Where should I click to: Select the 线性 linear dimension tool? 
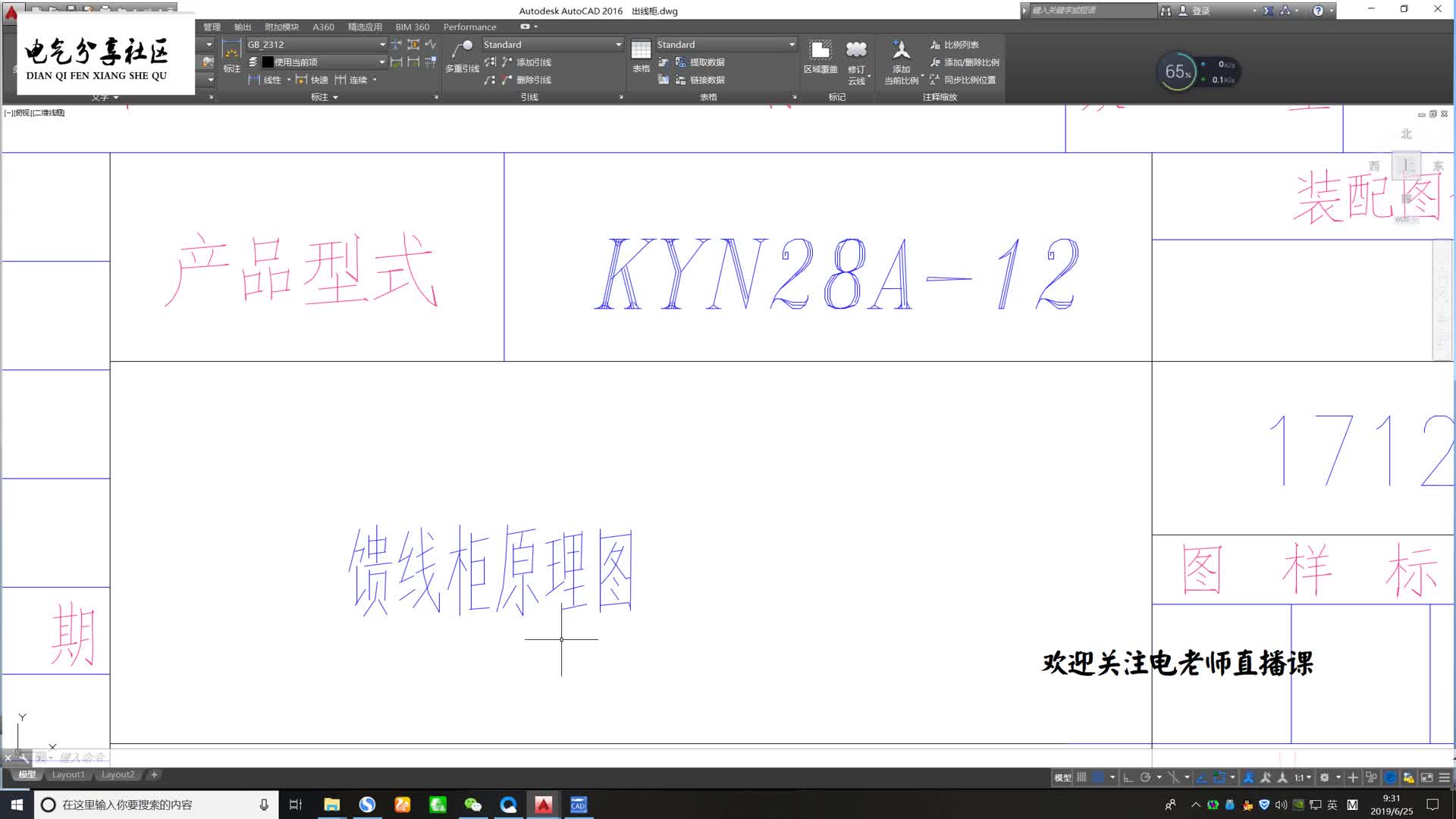(265, 80)
